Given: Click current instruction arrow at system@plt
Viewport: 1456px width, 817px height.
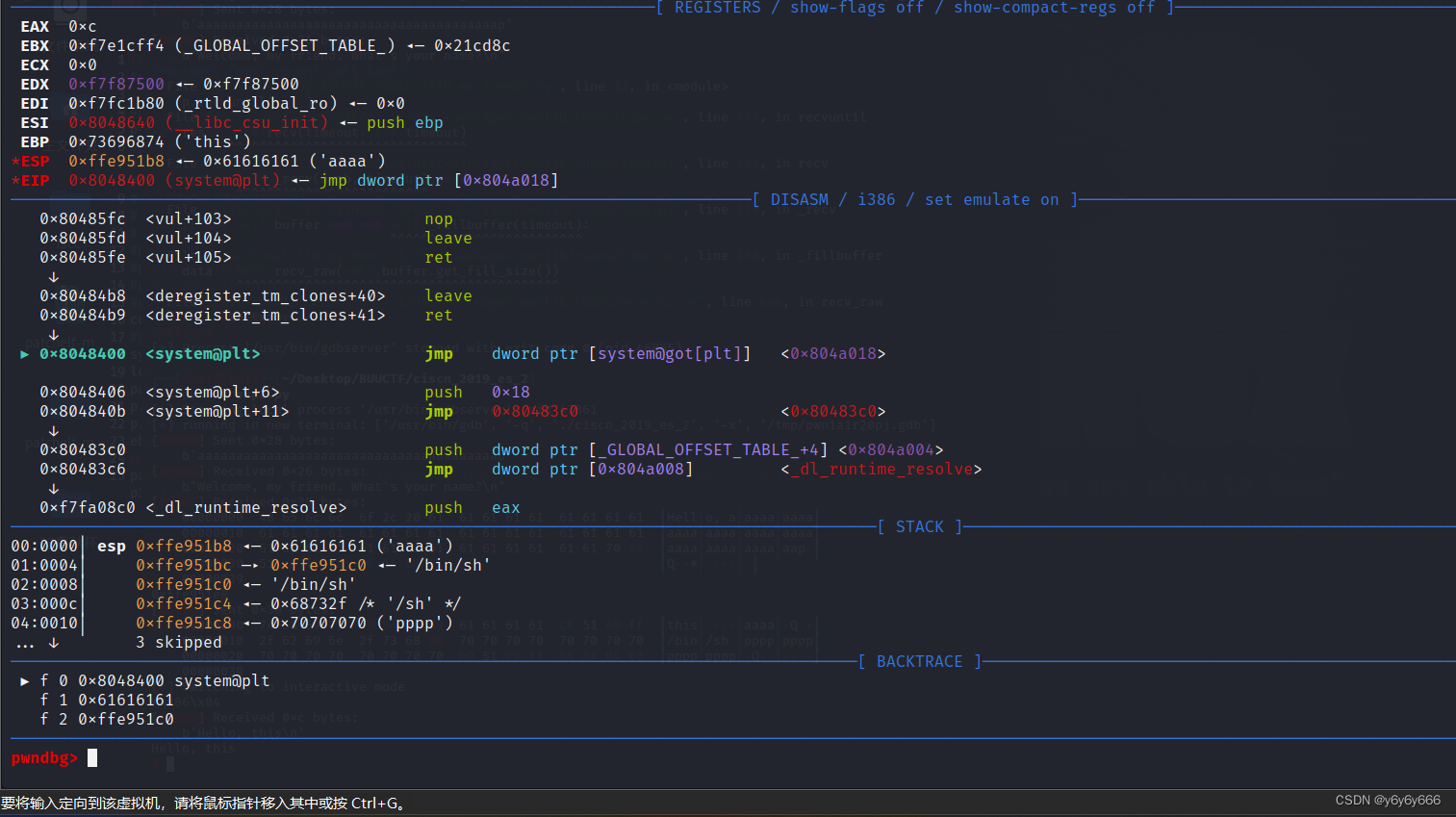Looking at the screenshot, I should click(25, 354).
